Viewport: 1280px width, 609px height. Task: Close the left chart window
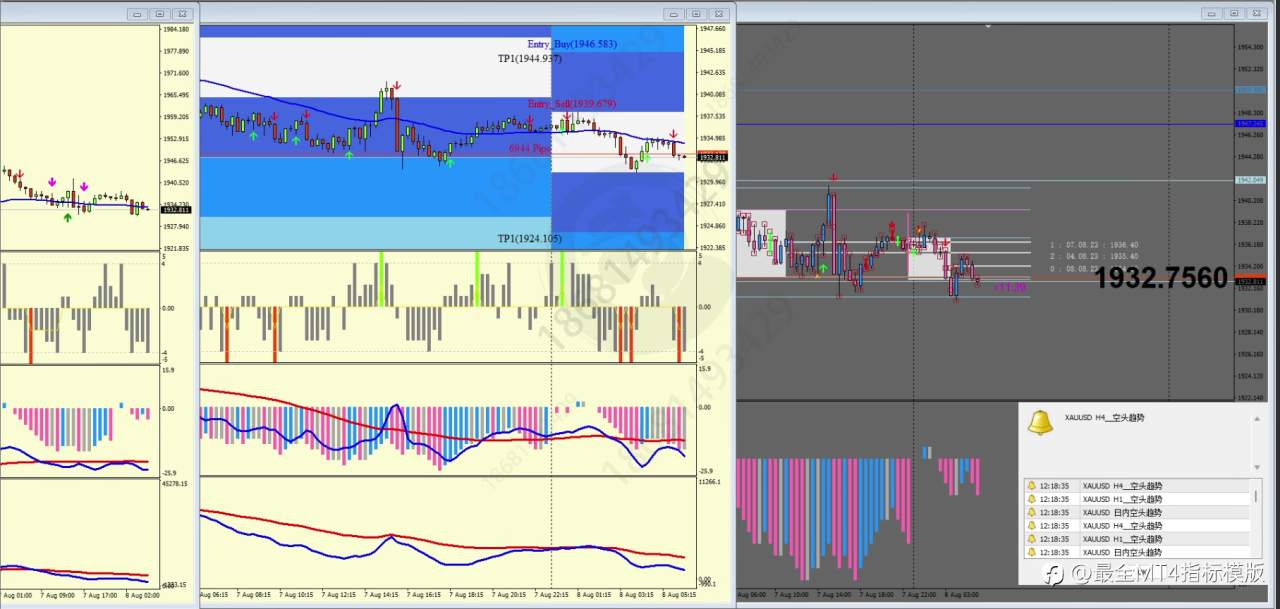coord(181,14)
